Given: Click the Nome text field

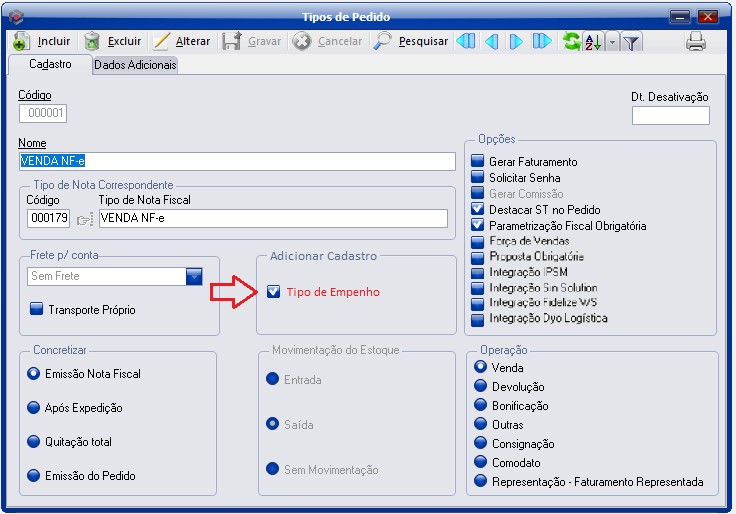Looking at the screenshot, I should click(x=237, y=161).
